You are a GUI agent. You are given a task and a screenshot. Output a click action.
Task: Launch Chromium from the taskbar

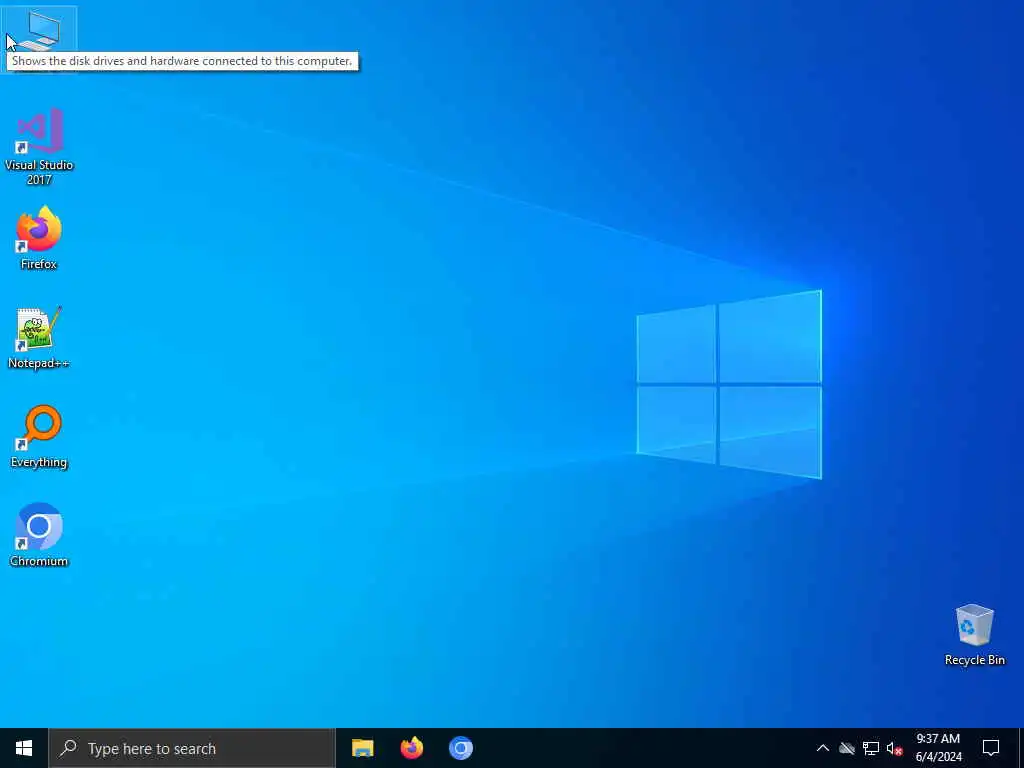tap(460, 748)
